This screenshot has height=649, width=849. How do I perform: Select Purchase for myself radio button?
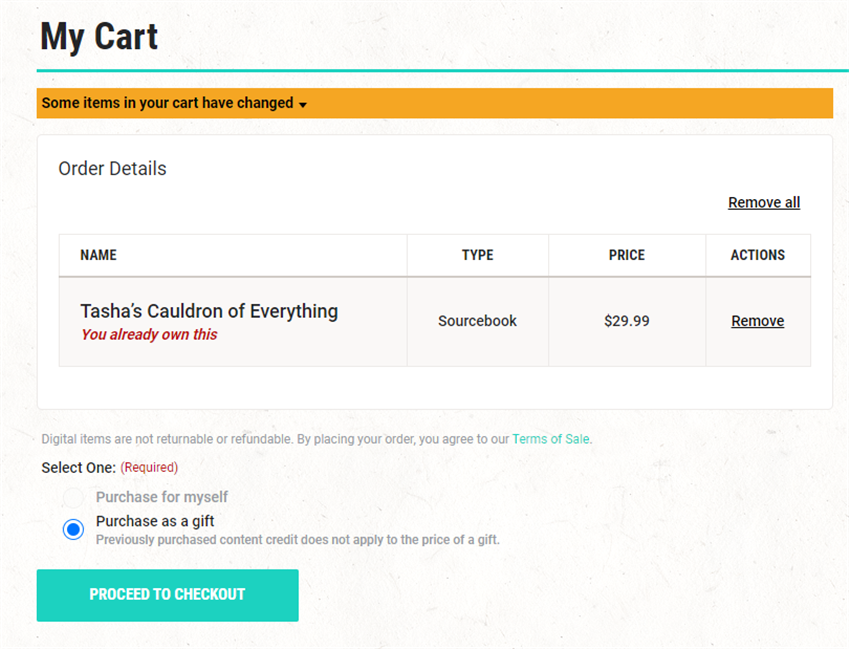click(x=73, y=497)
